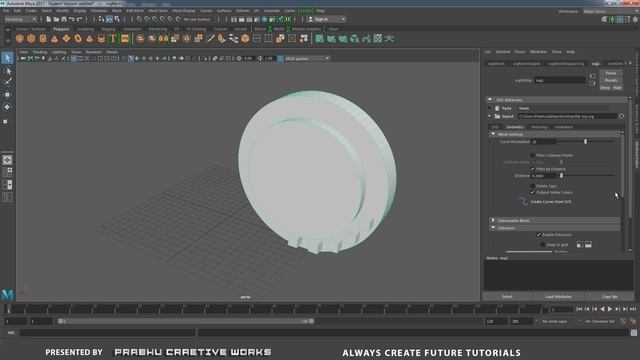This screenshot has width=640, height=360.
Task: Toggle the Output Vertex Colors checkbox
Action: [x=532, y=192]
